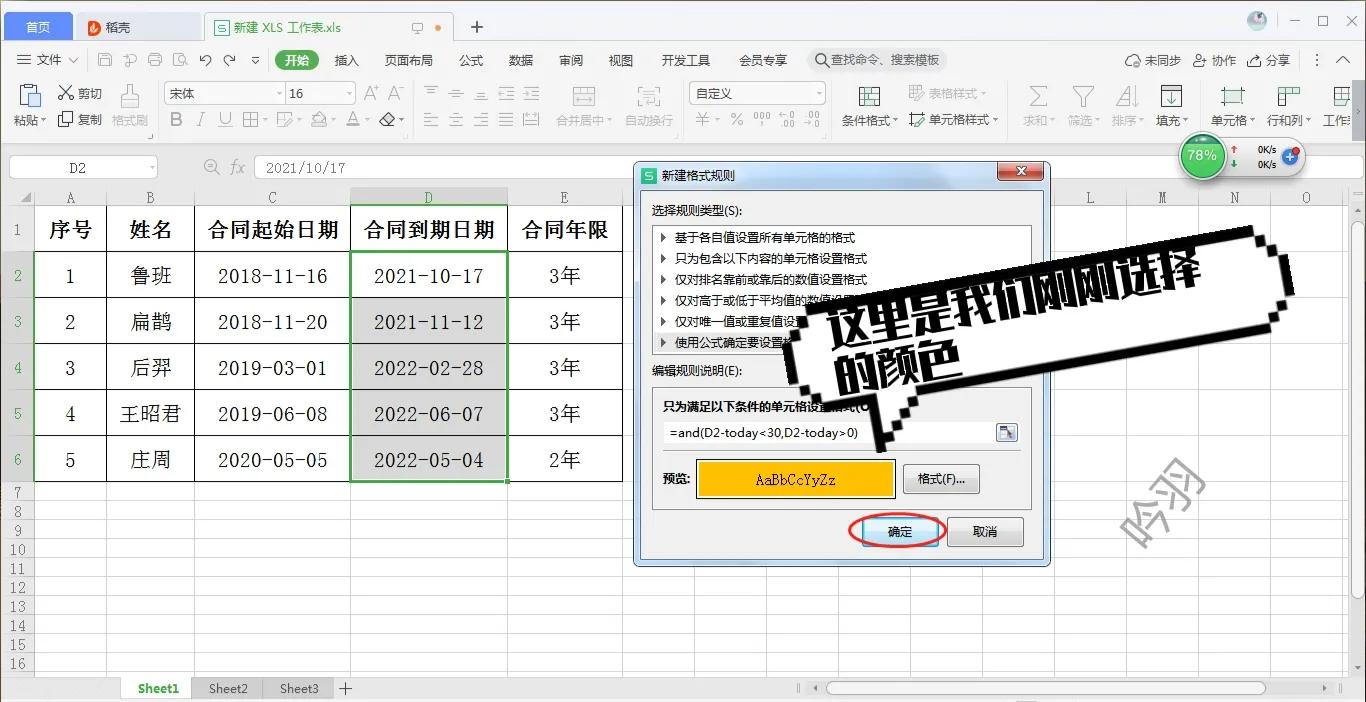Click the orange format preview swatch
Image resolution: width=1366 pixels, height=702 pixels.
[796, 479]
